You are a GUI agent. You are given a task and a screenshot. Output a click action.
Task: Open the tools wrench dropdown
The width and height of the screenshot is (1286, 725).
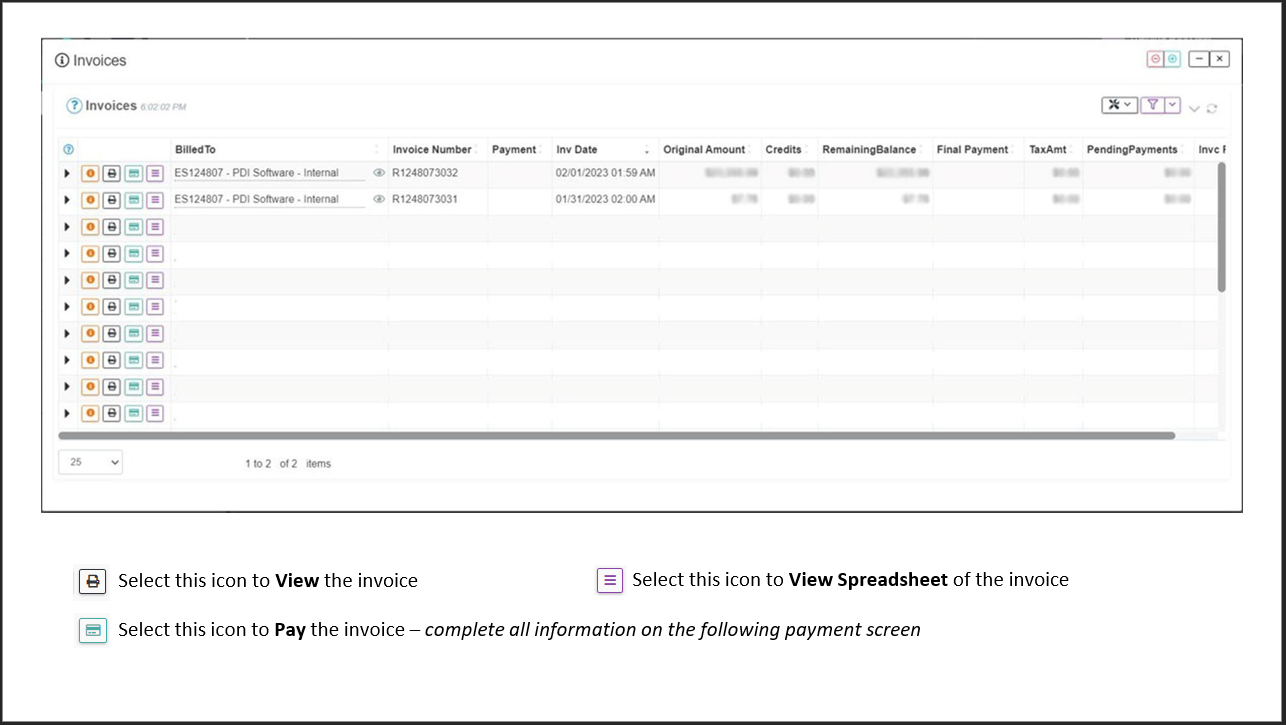[x=1118, y=105]
